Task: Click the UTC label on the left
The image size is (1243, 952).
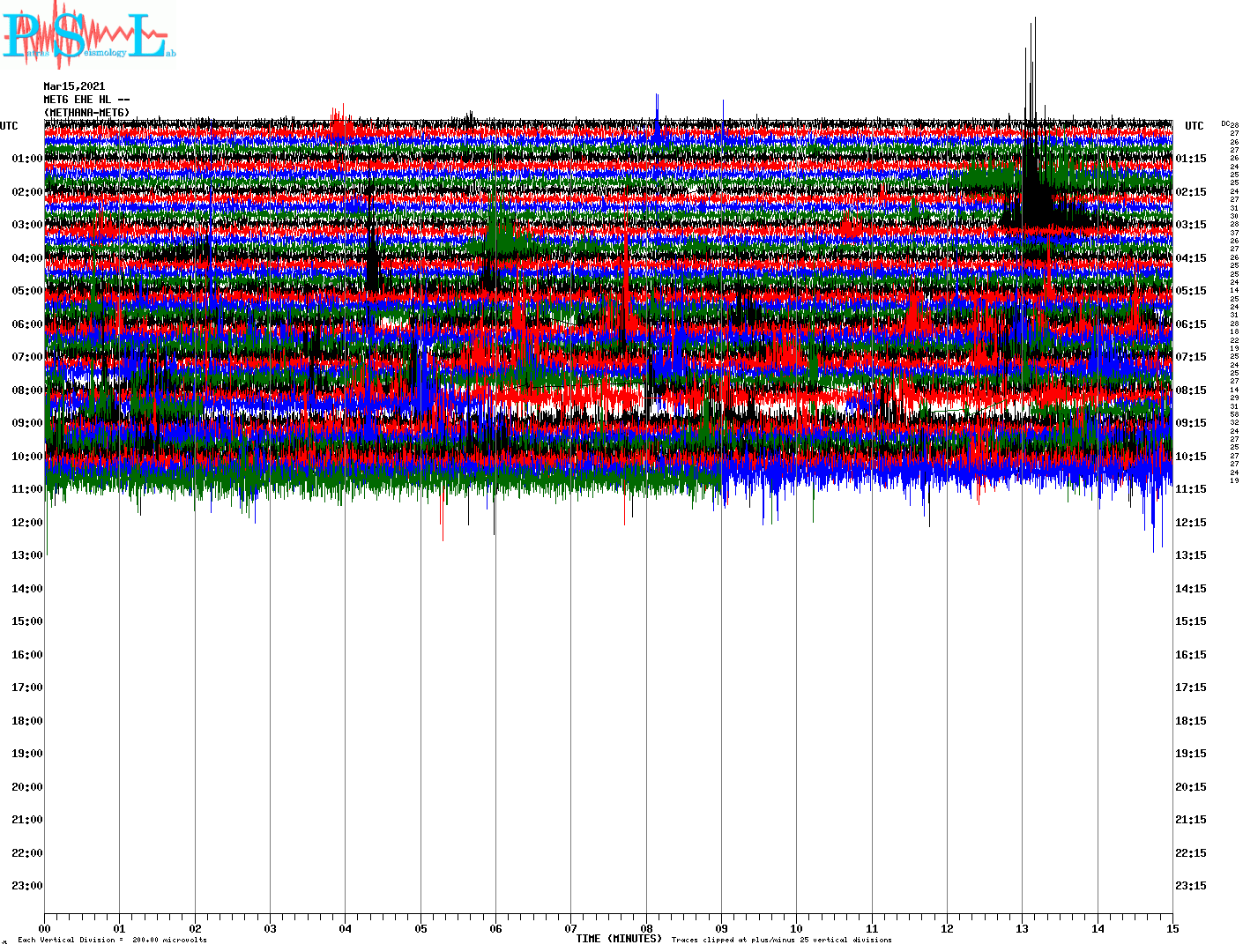Action: point(9,126)
